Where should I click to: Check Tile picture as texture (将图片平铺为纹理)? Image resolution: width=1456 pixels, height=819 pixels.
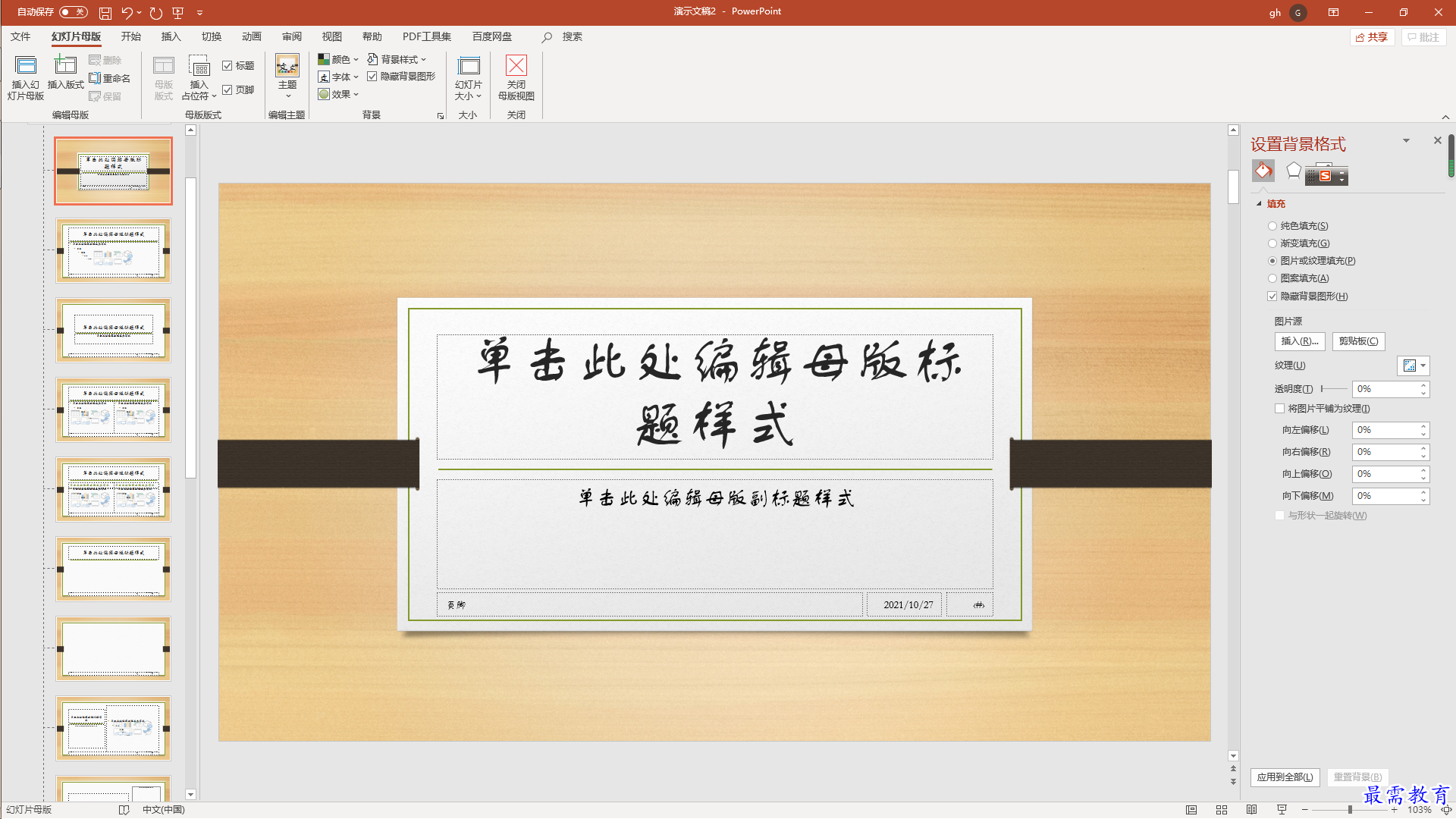pos(1280,409)
